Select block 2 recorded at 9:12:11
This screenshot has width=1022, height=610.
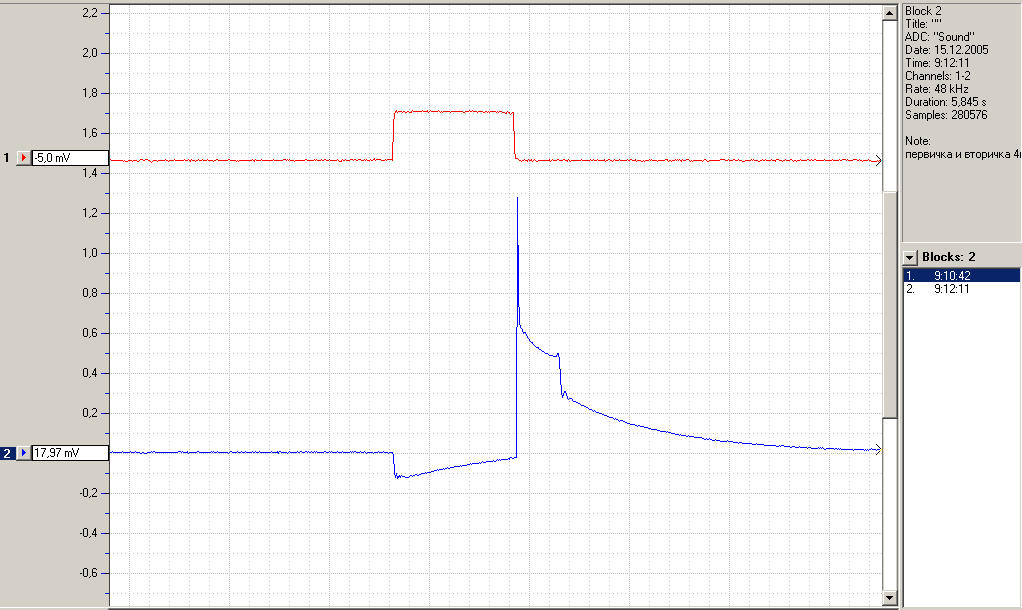(x=961, y=289)
